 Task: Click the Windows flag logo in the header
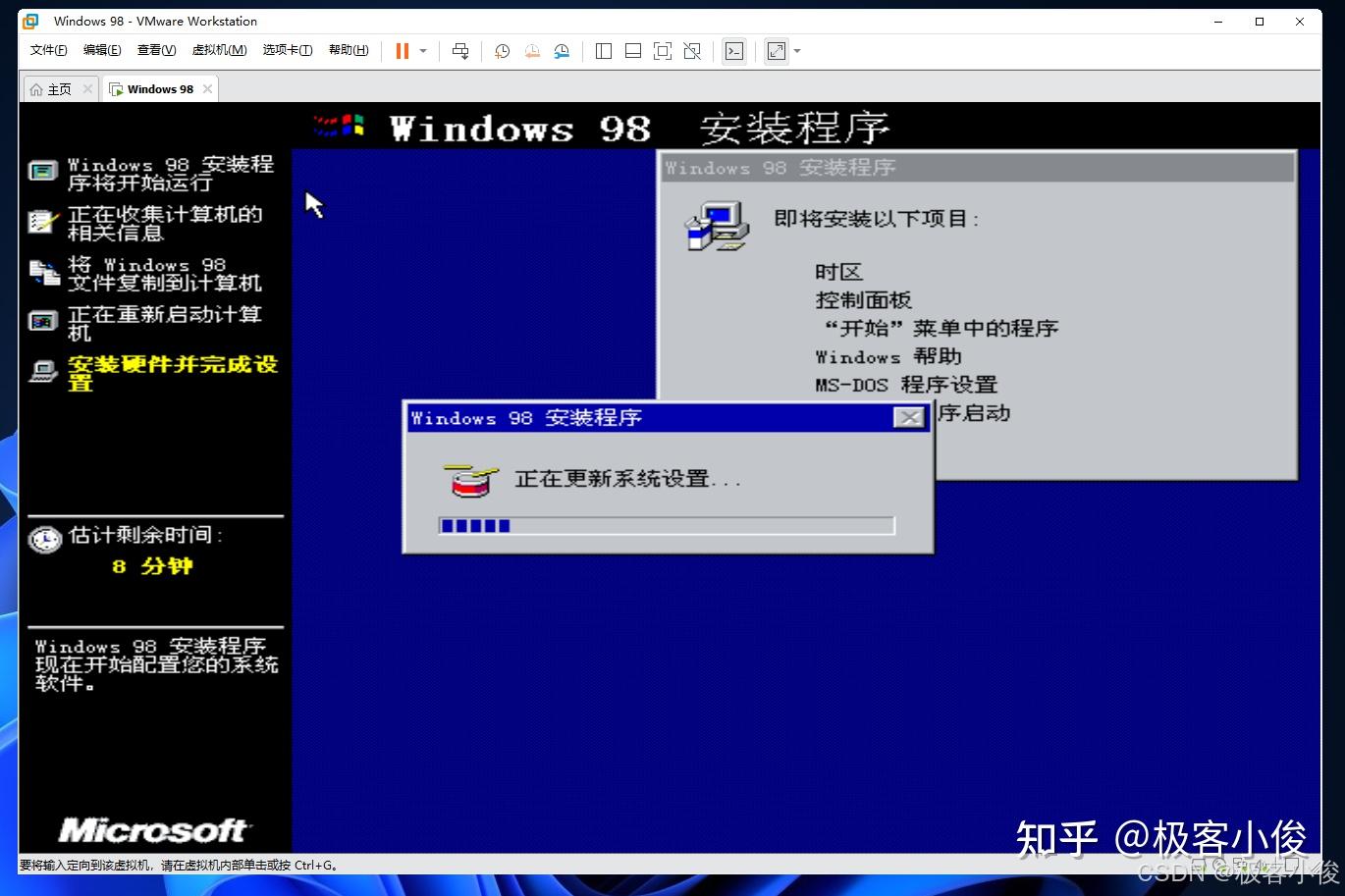tap(340, 126)
